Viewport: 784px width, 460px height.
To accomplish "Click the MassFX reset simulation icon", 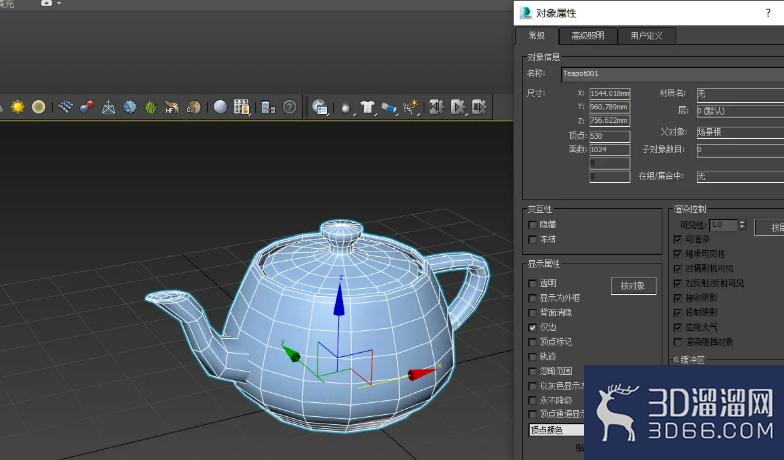I will 436,106.
